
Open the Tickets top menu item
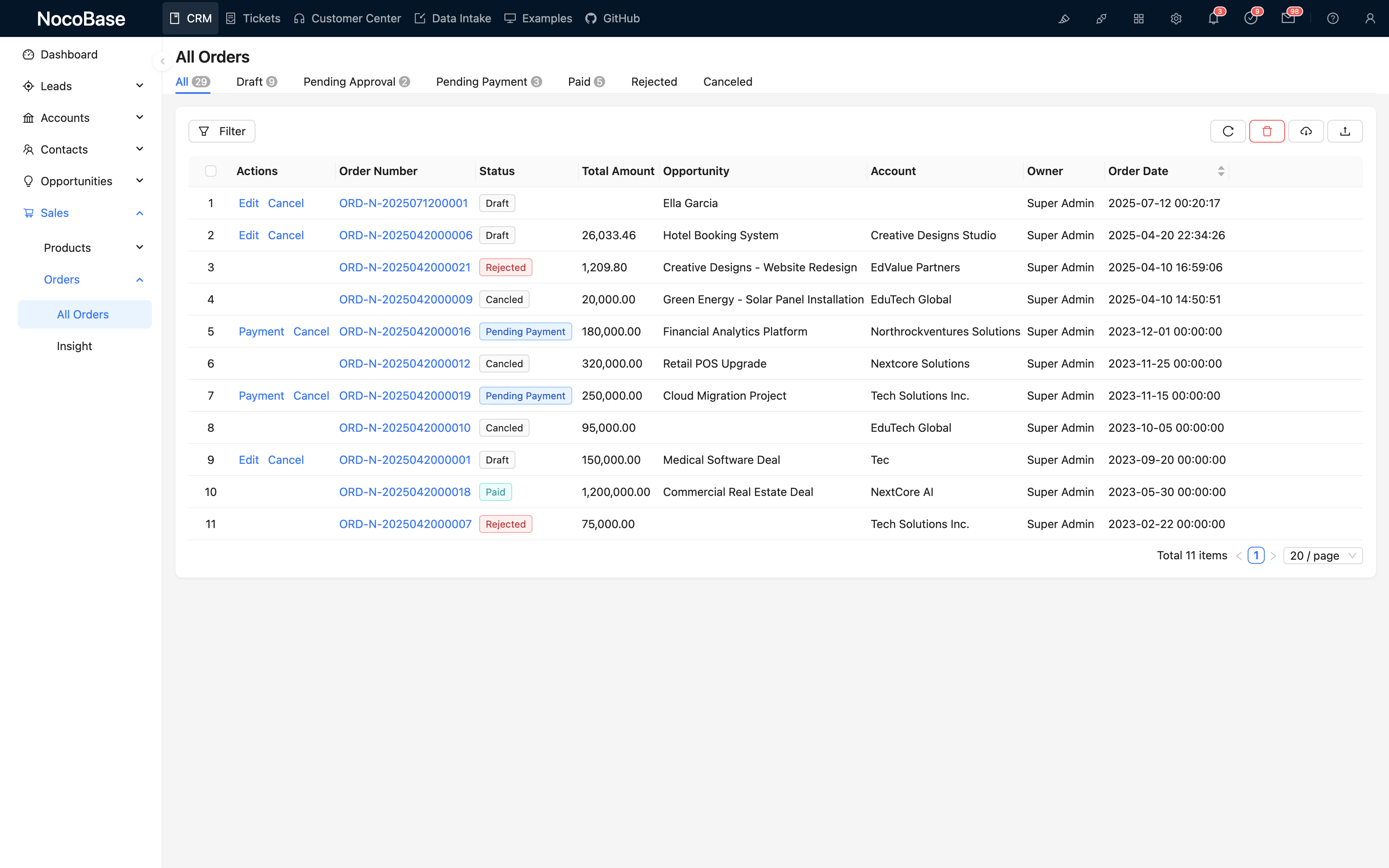(253, 18)
